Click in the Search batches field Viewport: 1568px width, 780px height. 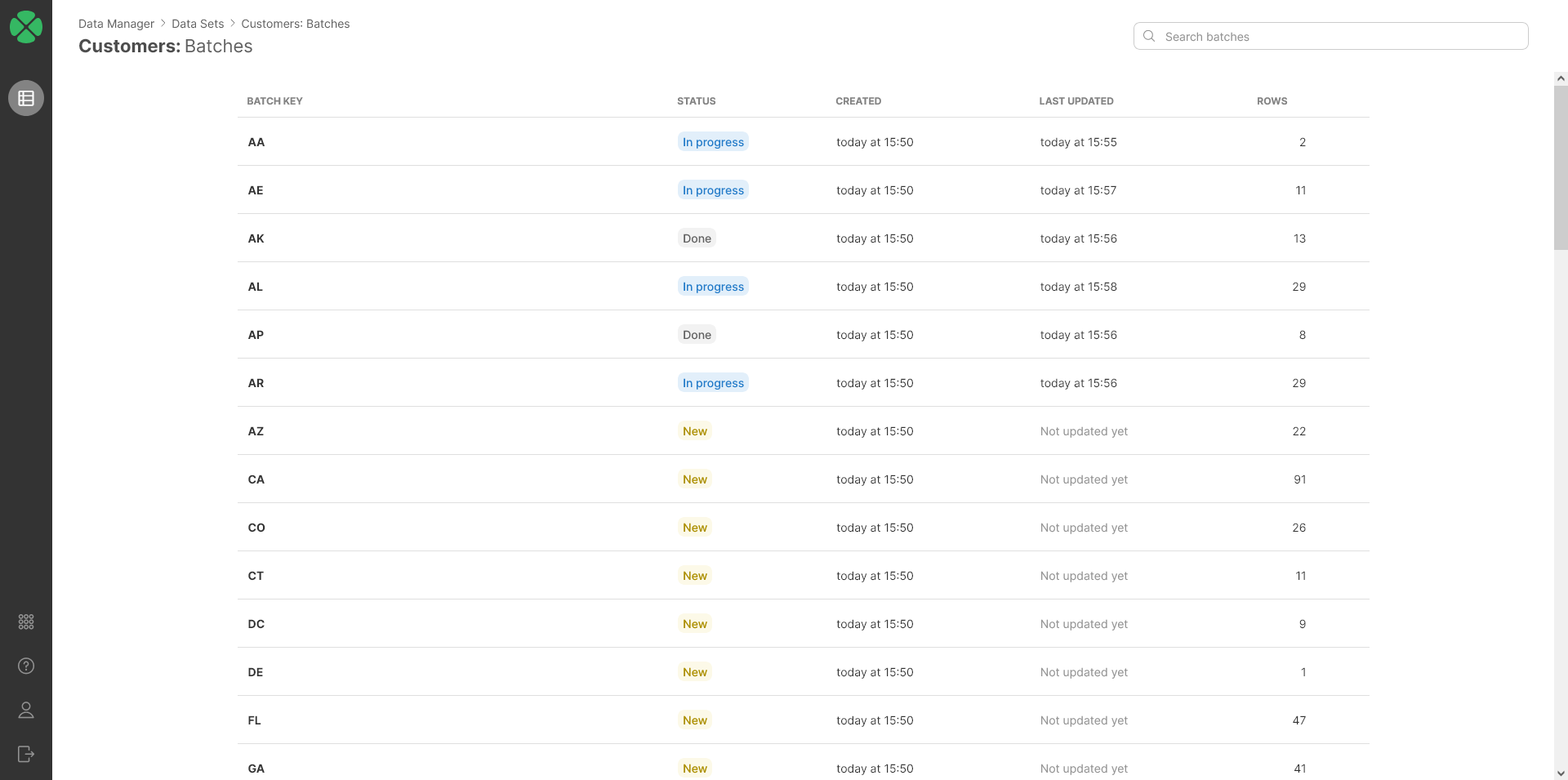click(x=1339, y=37)
